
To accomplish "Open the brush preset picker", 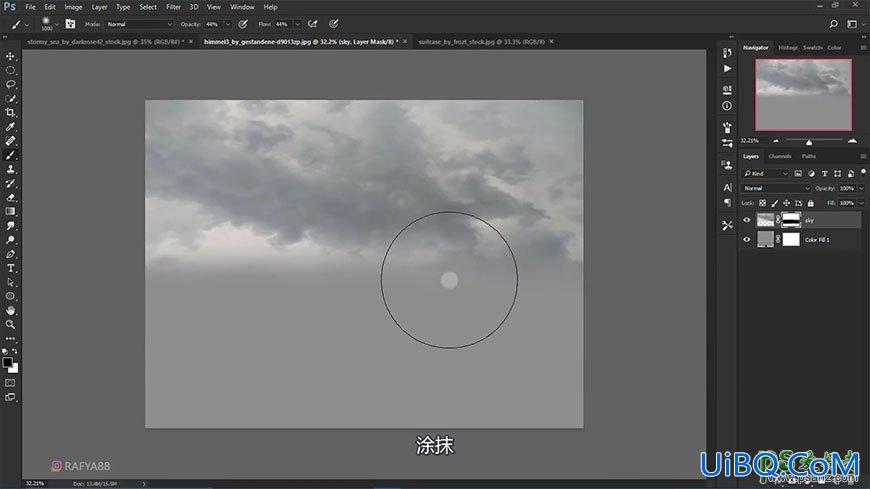I will coord(56,24).
